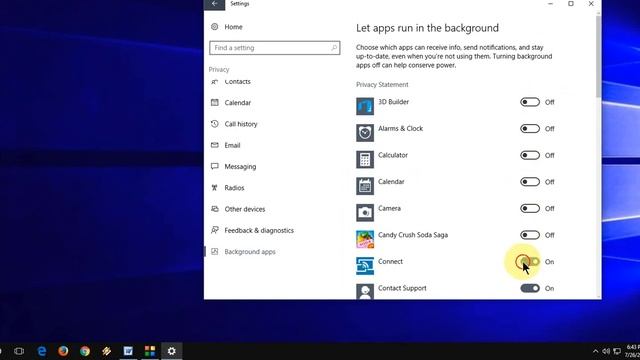The height and width of the screenshot is (360, 640).
Task: Open Call history privacy settings
Action: tap(241, 124)
